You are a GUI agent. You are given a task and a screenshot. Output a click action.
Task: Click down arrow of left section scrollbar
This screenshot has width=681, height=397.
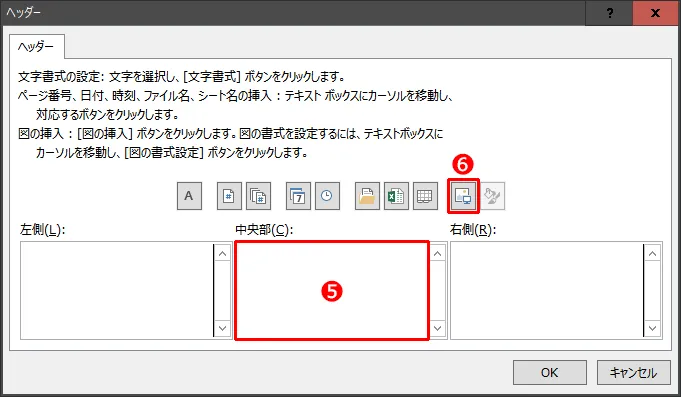(222, 328)
